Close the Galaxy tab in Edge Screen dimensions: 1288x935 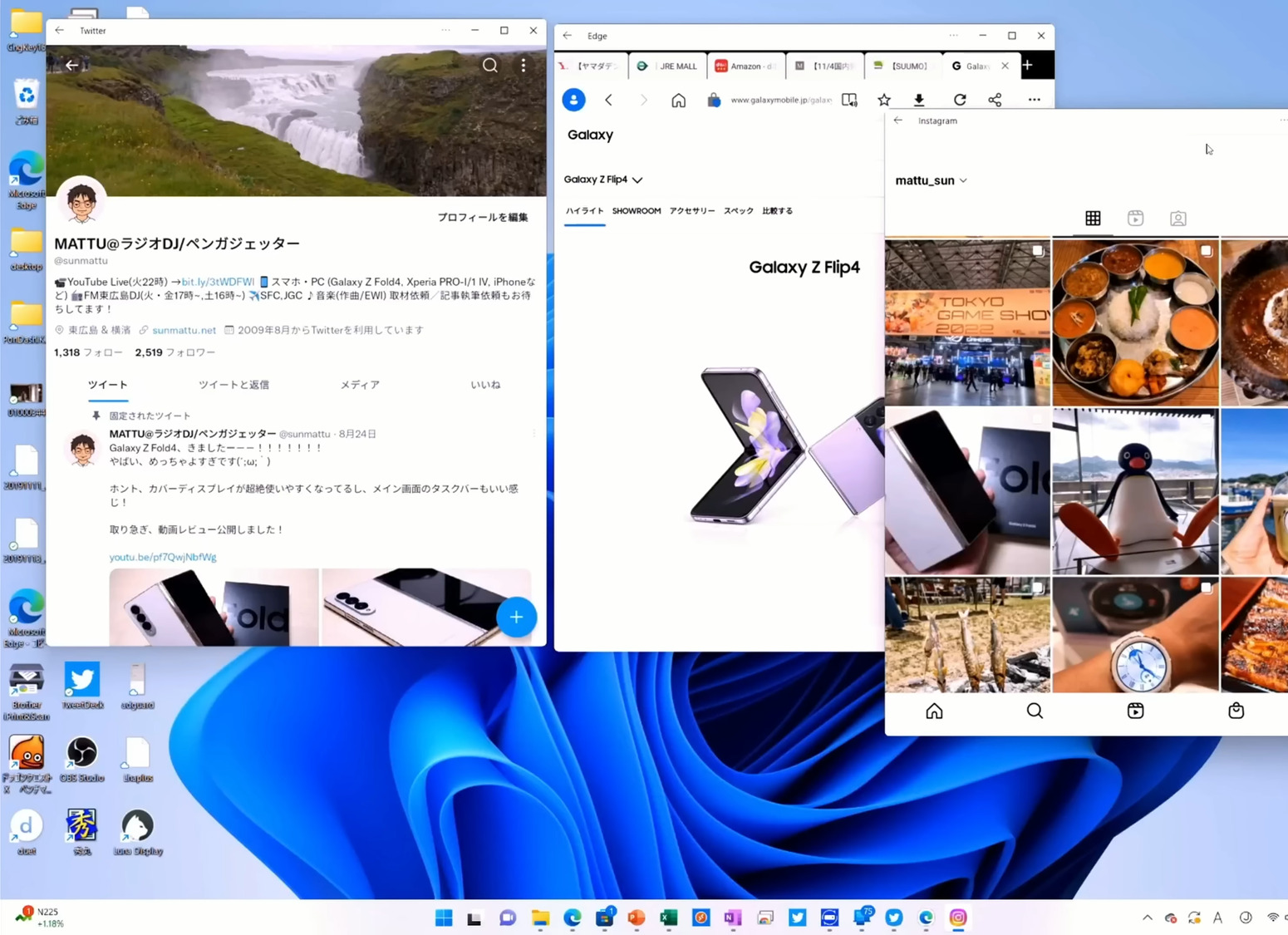pos(1005,66)
